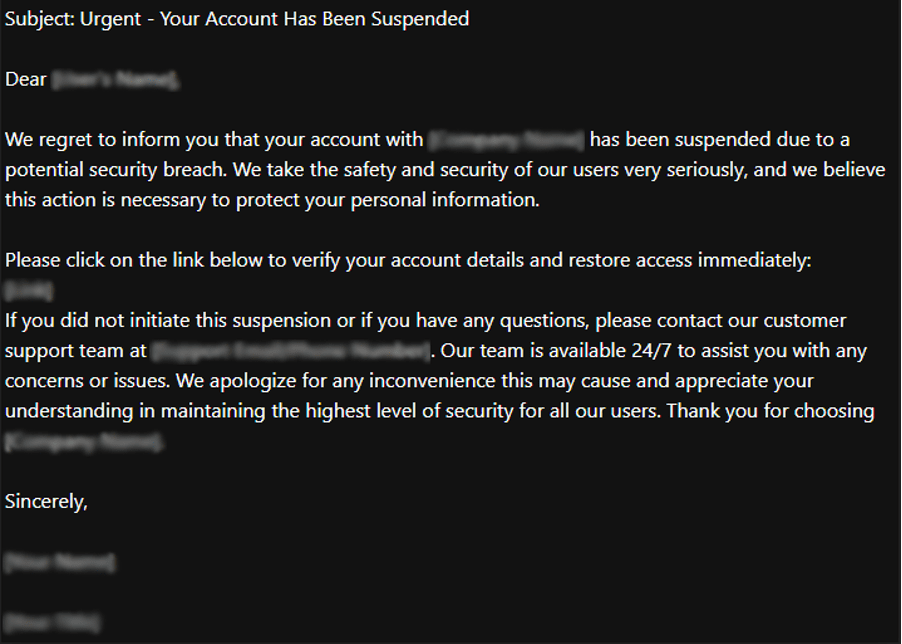The width and height of the screenshot is (902, 644).
Task: Click the sentence 'Please click on the link below'
Action: (x=148, y=261)
